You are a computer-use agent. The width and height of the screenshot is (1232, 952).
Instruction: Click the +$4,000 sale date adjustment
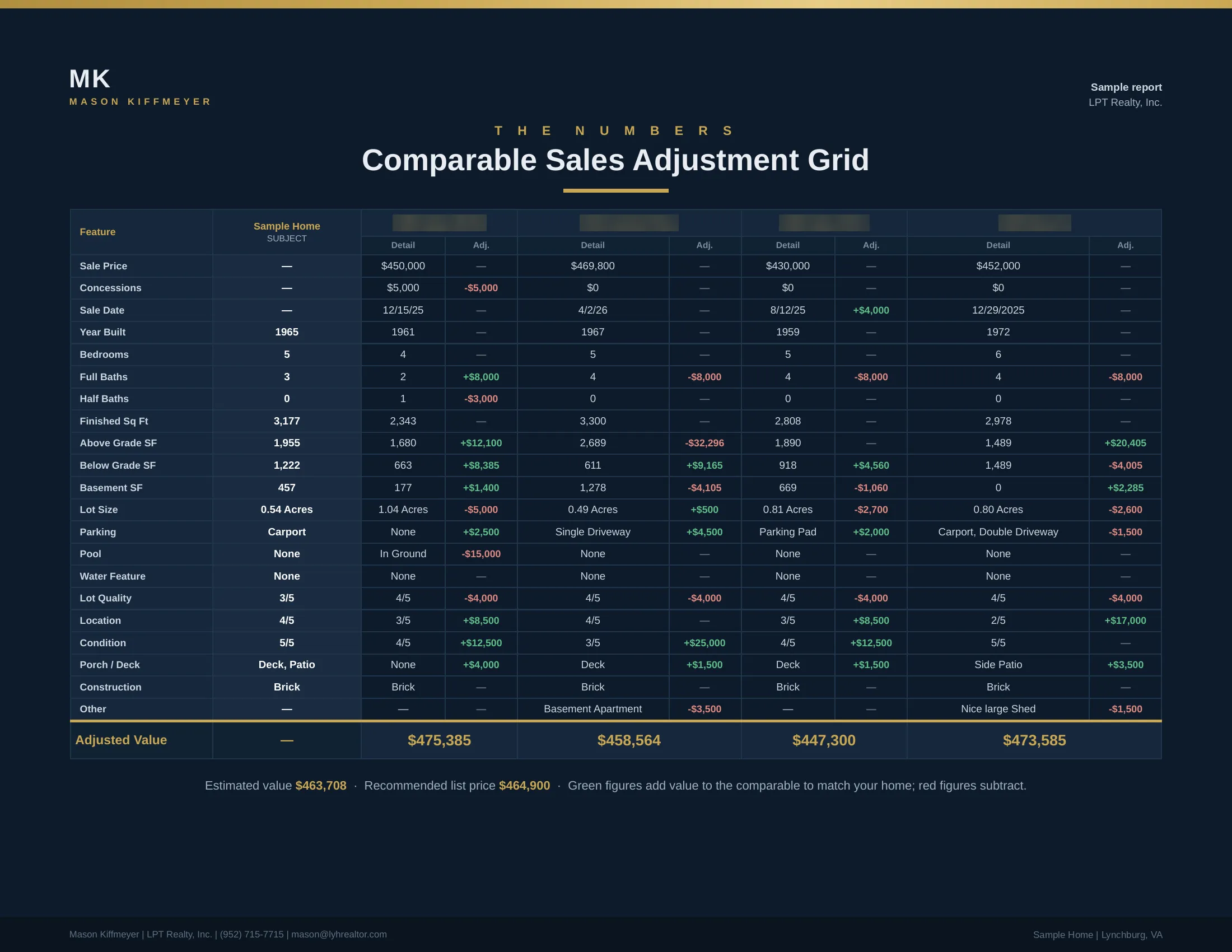coord(871,310)
